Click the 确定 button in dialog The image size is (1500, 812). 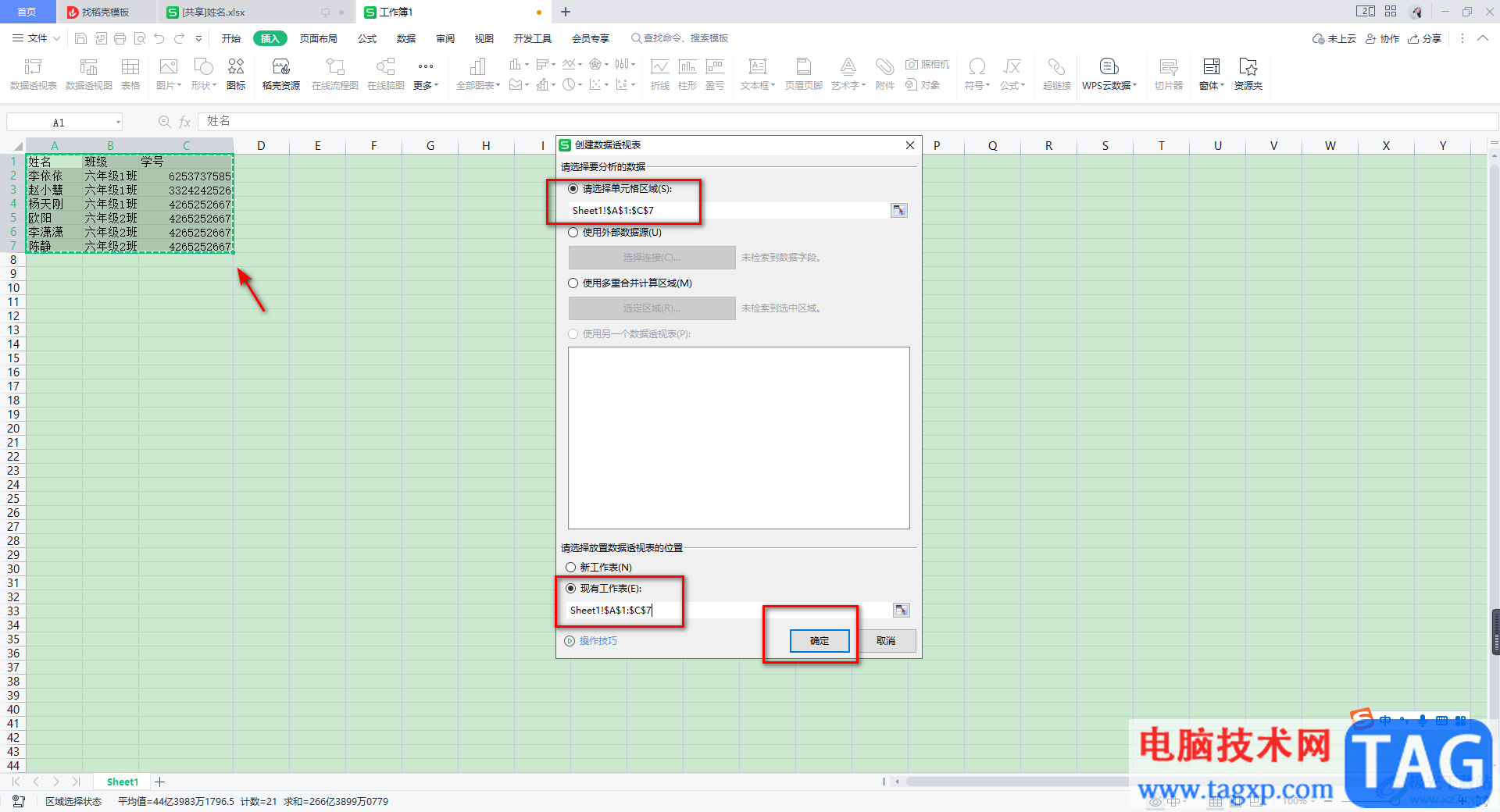tap(820, 640)
